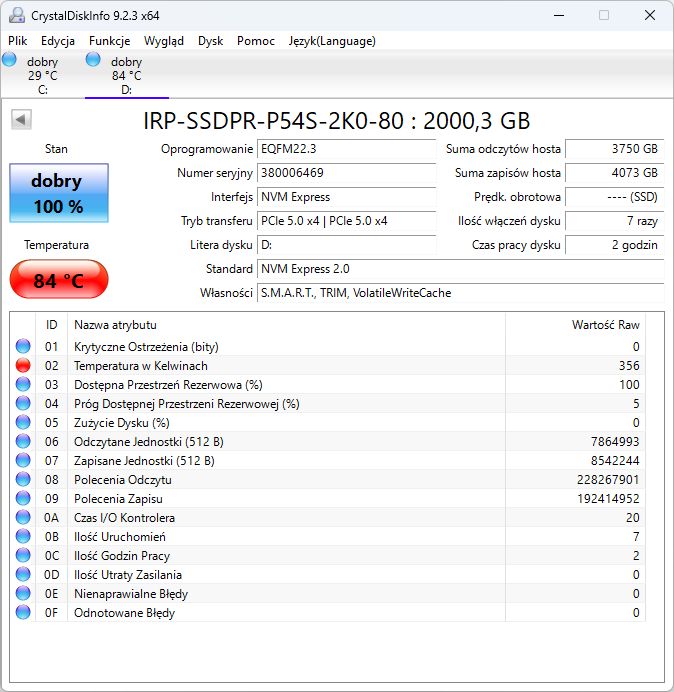This screenshot has width=674, height=692.
Task: Click the Wartość Raw column header
Action: tap(576, 325)
